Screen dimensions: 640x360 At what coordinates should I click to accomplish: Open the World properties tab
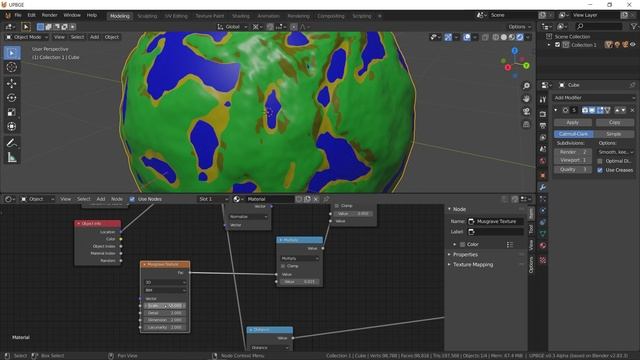point(543,161)
